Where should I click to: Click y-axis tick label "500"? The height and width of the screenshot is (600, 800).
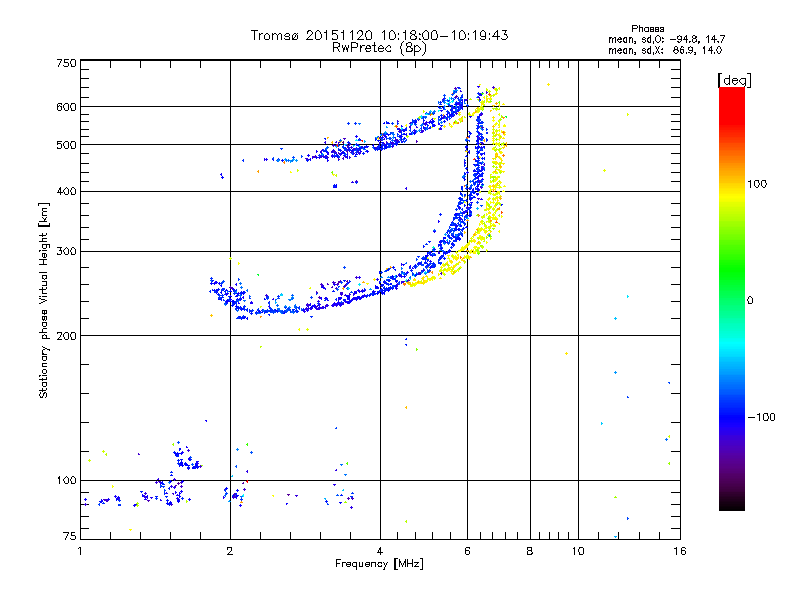coord(66,145)
